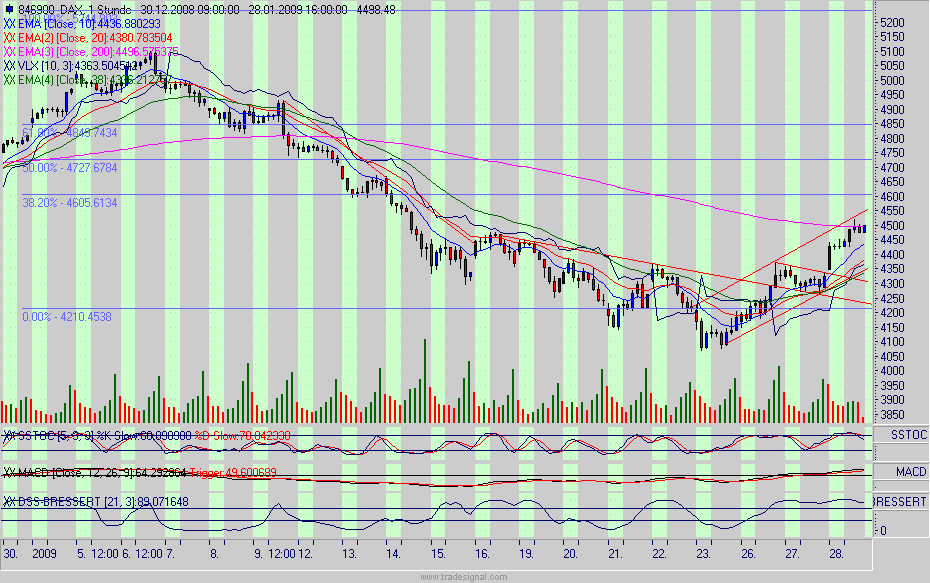This screenshot has height=583, width=930.
Task: Click the 61.80% Fibonacci retracement label
Action: pyautogui.click(x=70, y=131)
